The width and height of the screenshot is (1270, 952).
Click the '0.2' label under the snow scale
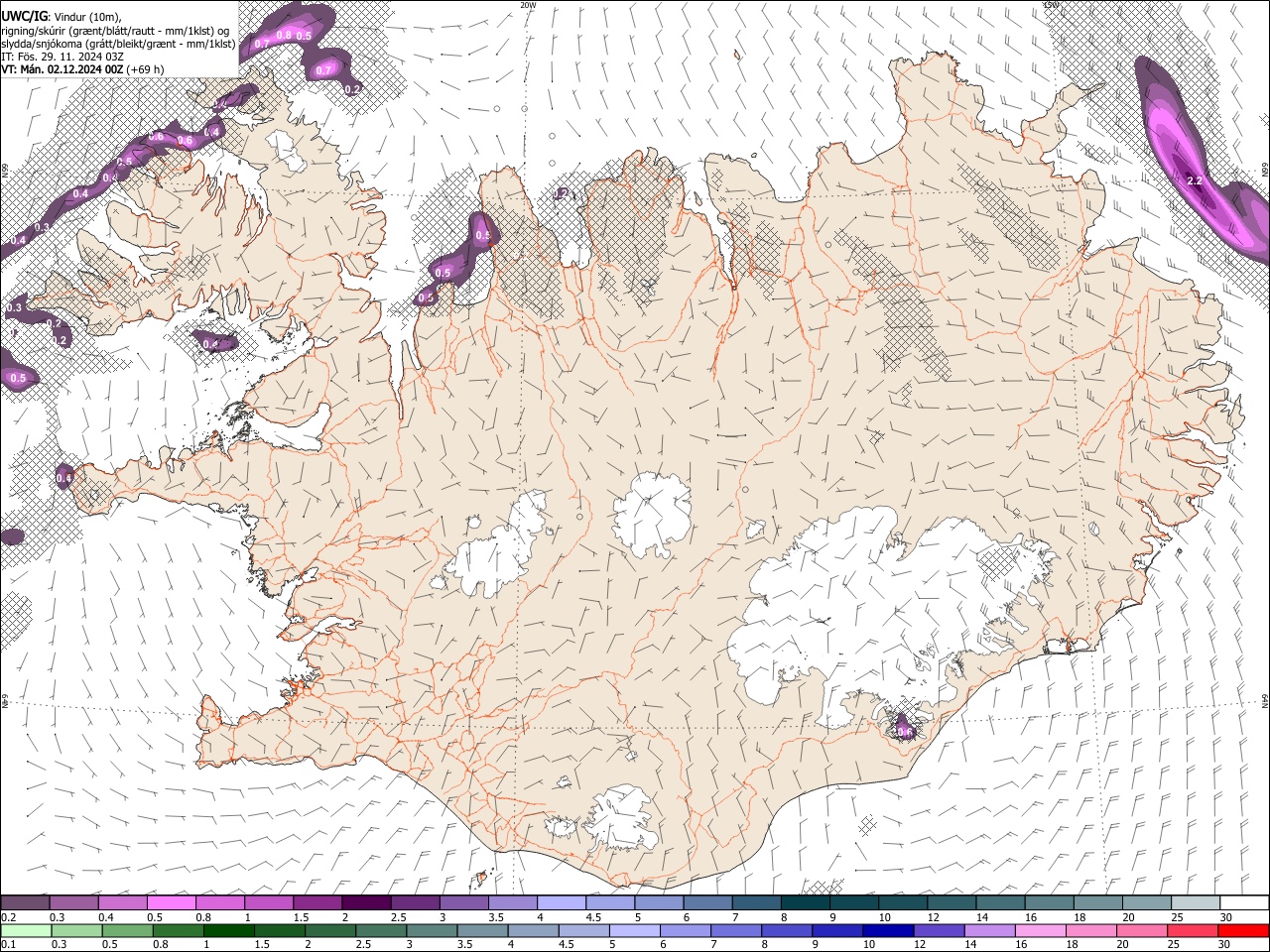[8, 917]
